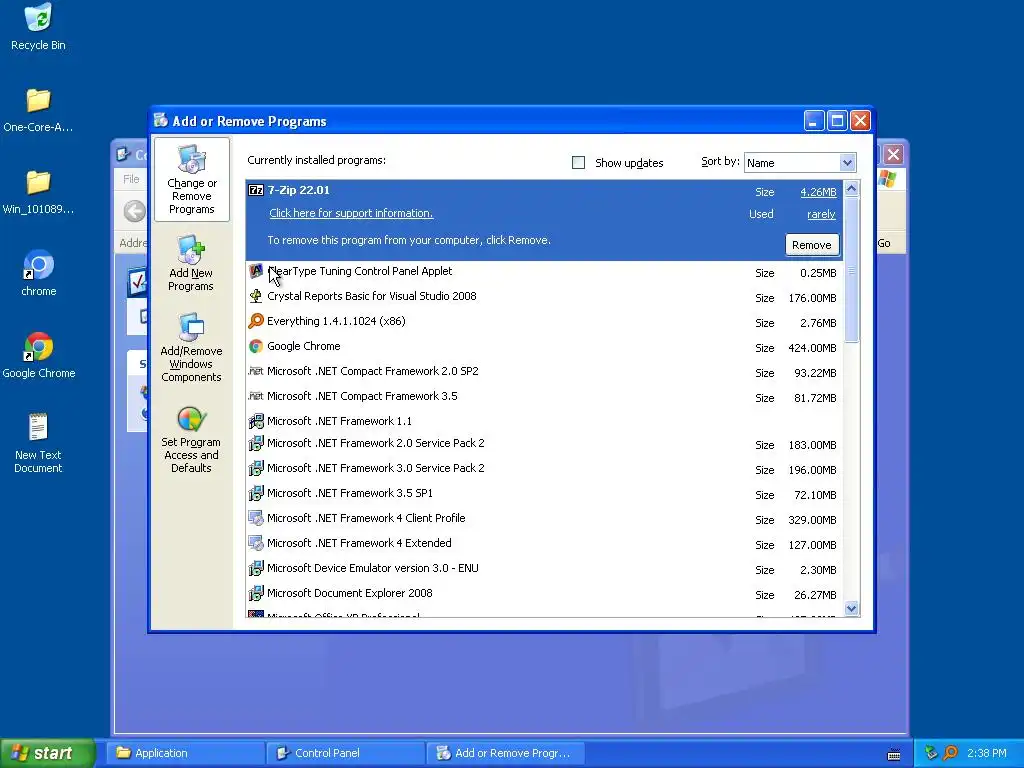1024x768 pixels.
Task: Select Microsoft .NET Compact Framework 3.5
Action: 545,396
